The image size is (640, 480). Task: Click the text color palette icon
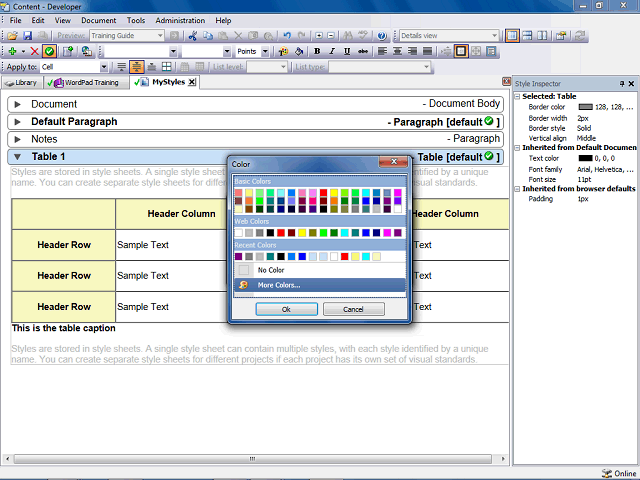(x=283, y=51)
